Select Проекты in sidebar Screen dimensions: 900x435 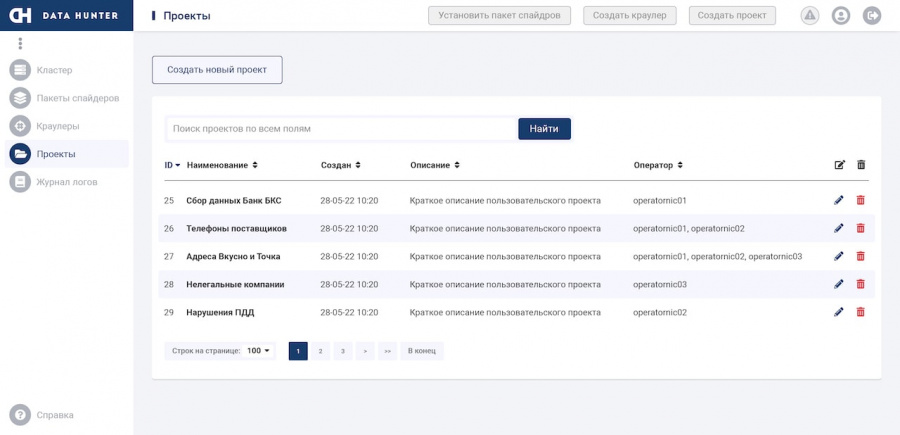click(67, 154)
